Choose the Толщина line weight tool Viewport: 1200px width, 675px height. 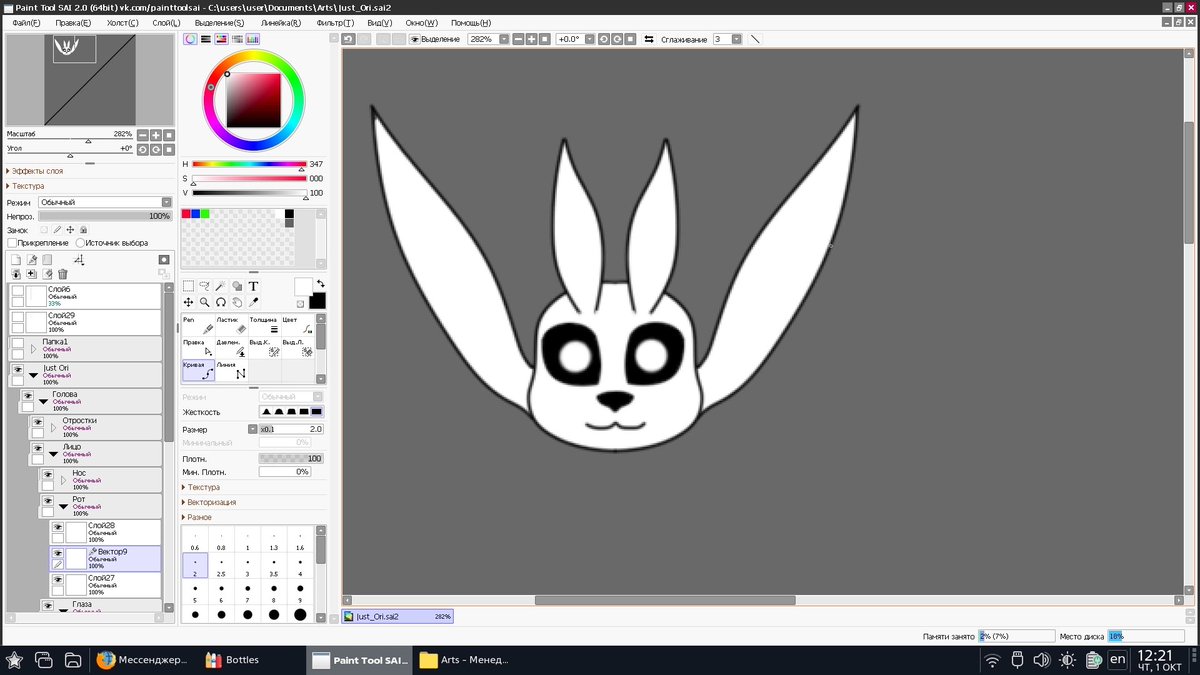point(264,325)
